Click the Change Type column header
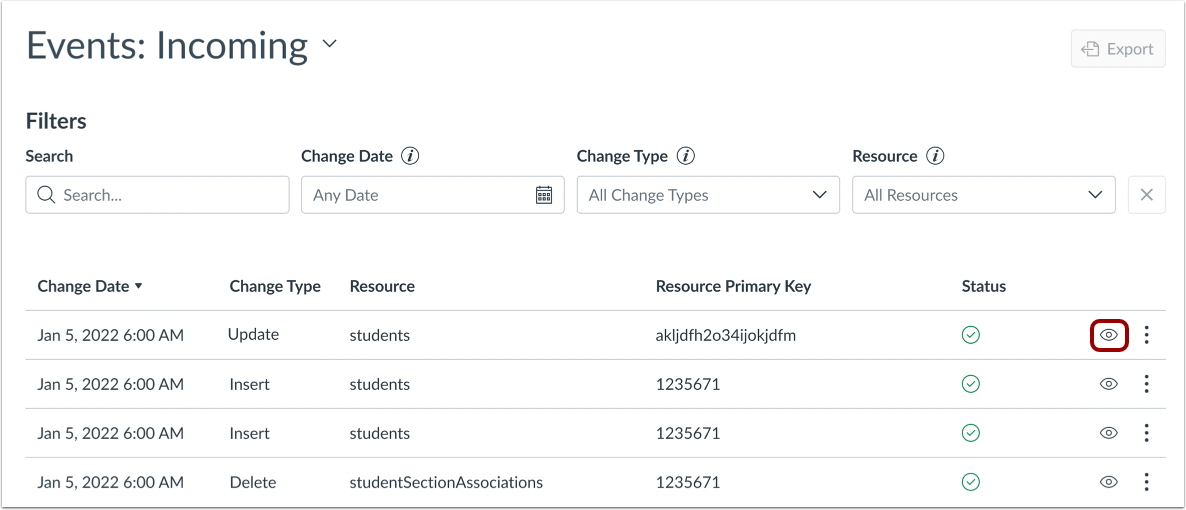 [275, 286]
